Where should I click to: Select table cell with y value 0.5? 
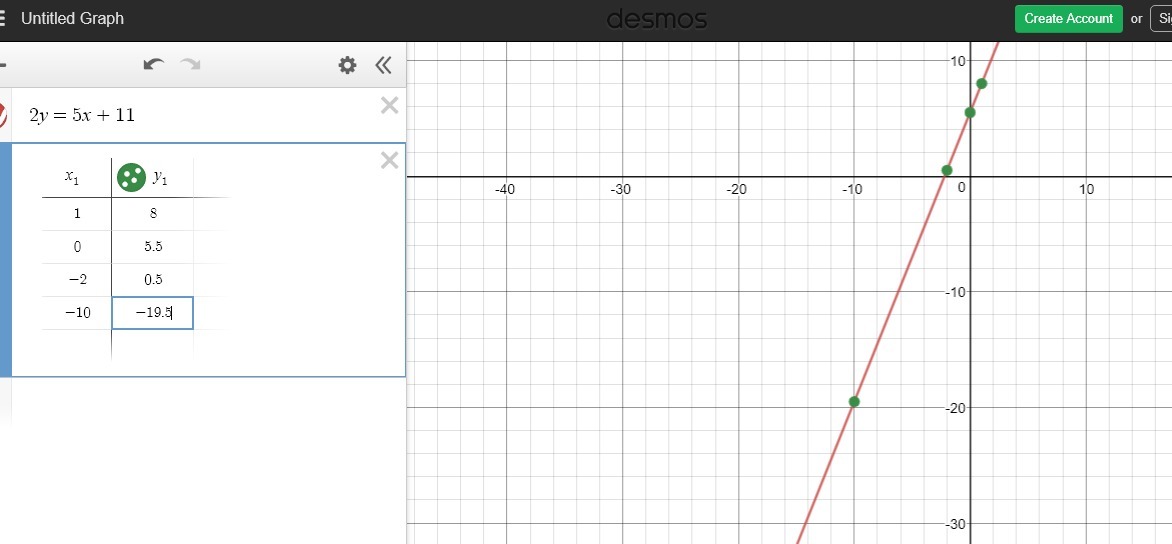click(x=153, y=279)
